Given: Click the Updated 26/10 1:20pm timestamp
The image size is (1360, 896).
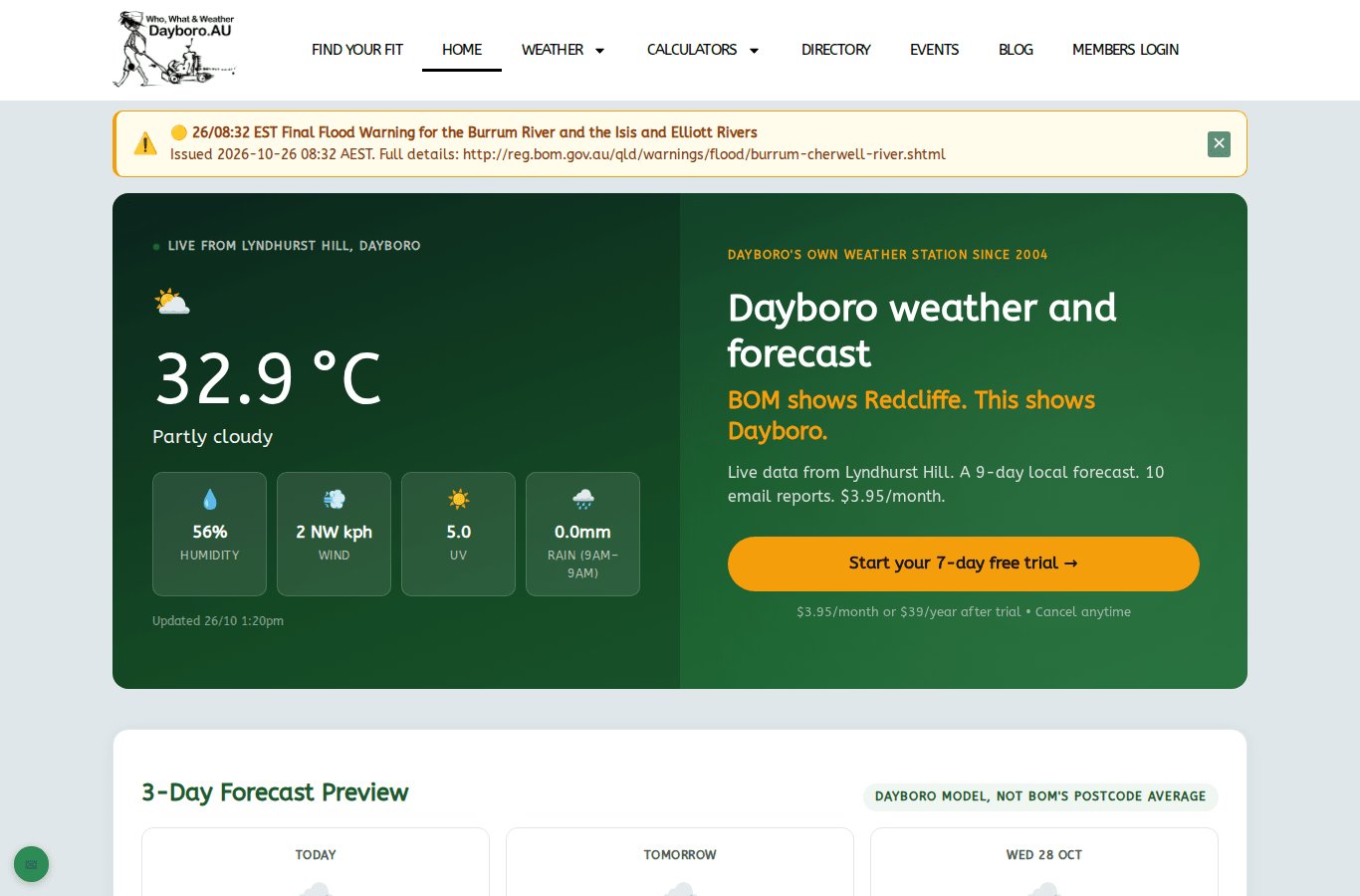Looking at the screenshot, I should click(x=218, y=621).
